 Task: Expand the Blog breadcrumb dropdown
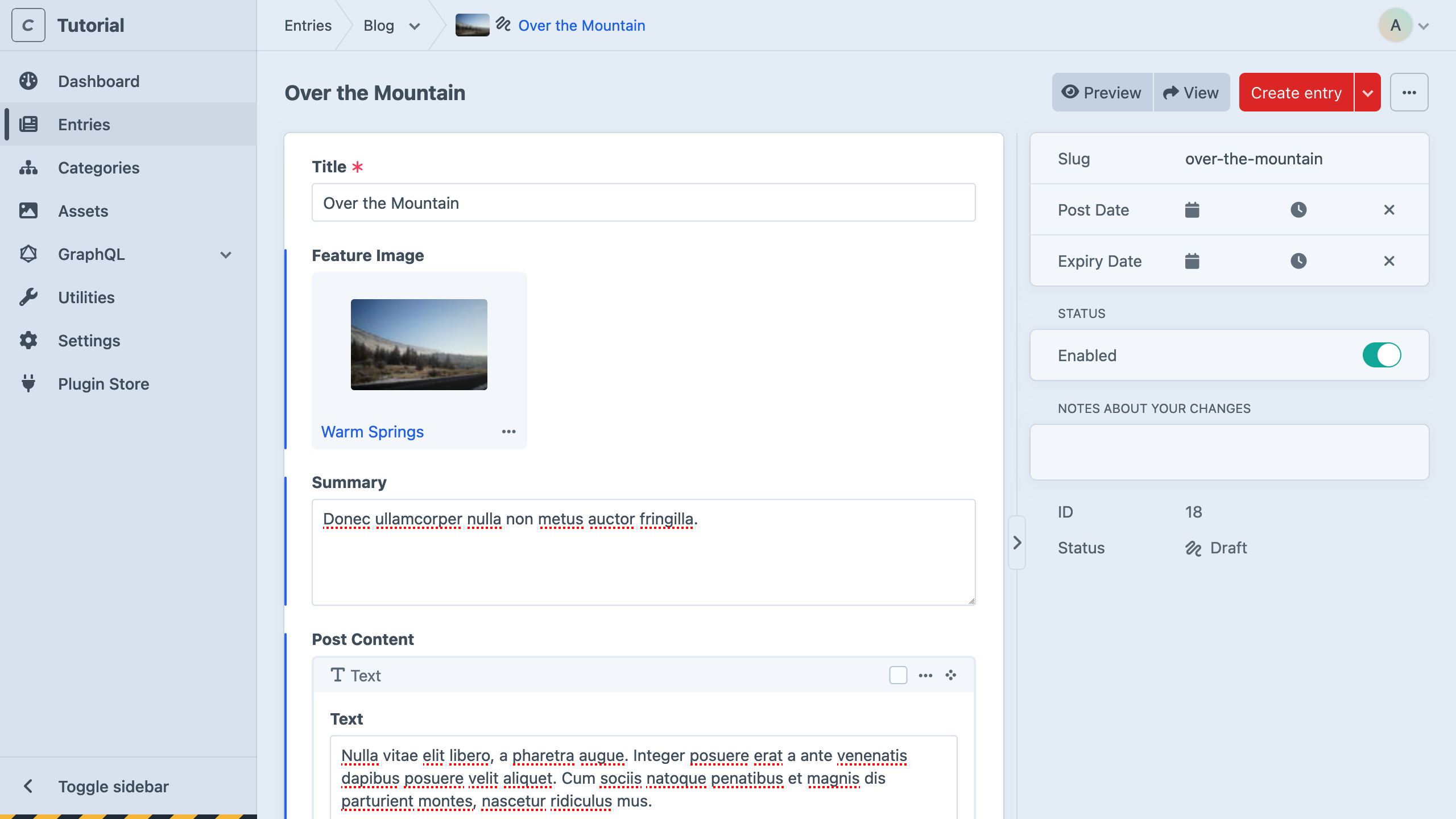point(415,26)
